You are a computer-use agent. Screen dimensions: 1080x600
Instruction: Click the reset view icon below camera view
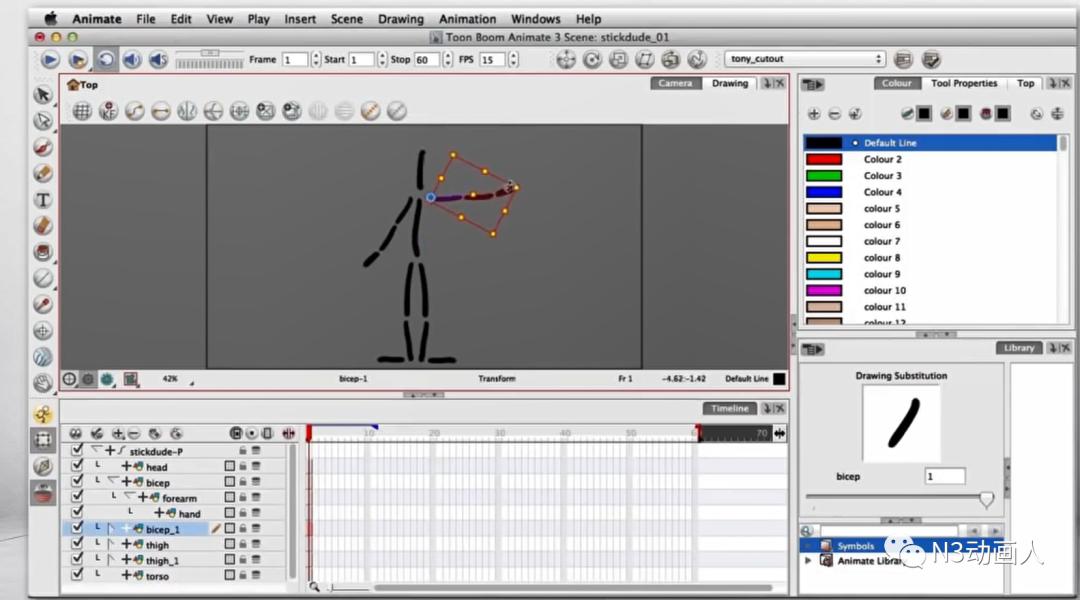click(70, 379)
